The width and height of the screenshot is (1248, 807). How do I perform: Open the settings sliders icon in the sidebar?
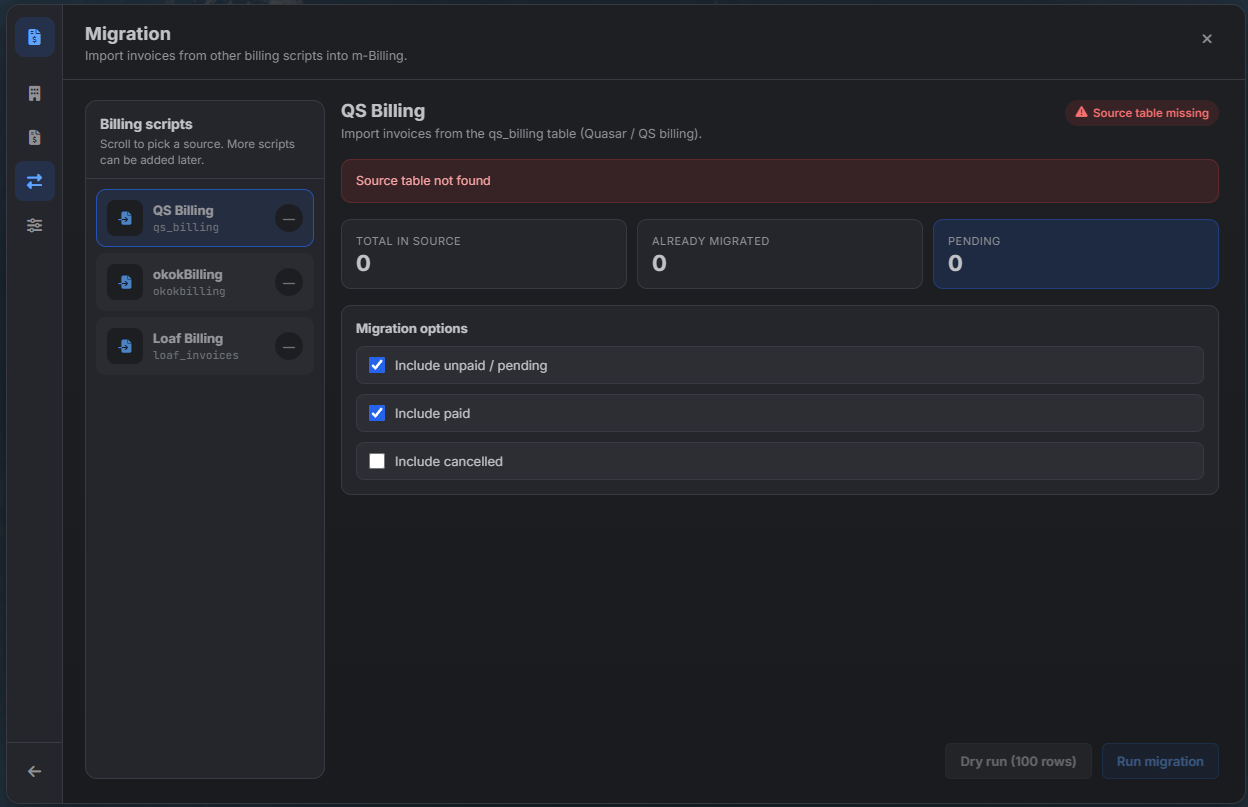click(x=35, y=225)
